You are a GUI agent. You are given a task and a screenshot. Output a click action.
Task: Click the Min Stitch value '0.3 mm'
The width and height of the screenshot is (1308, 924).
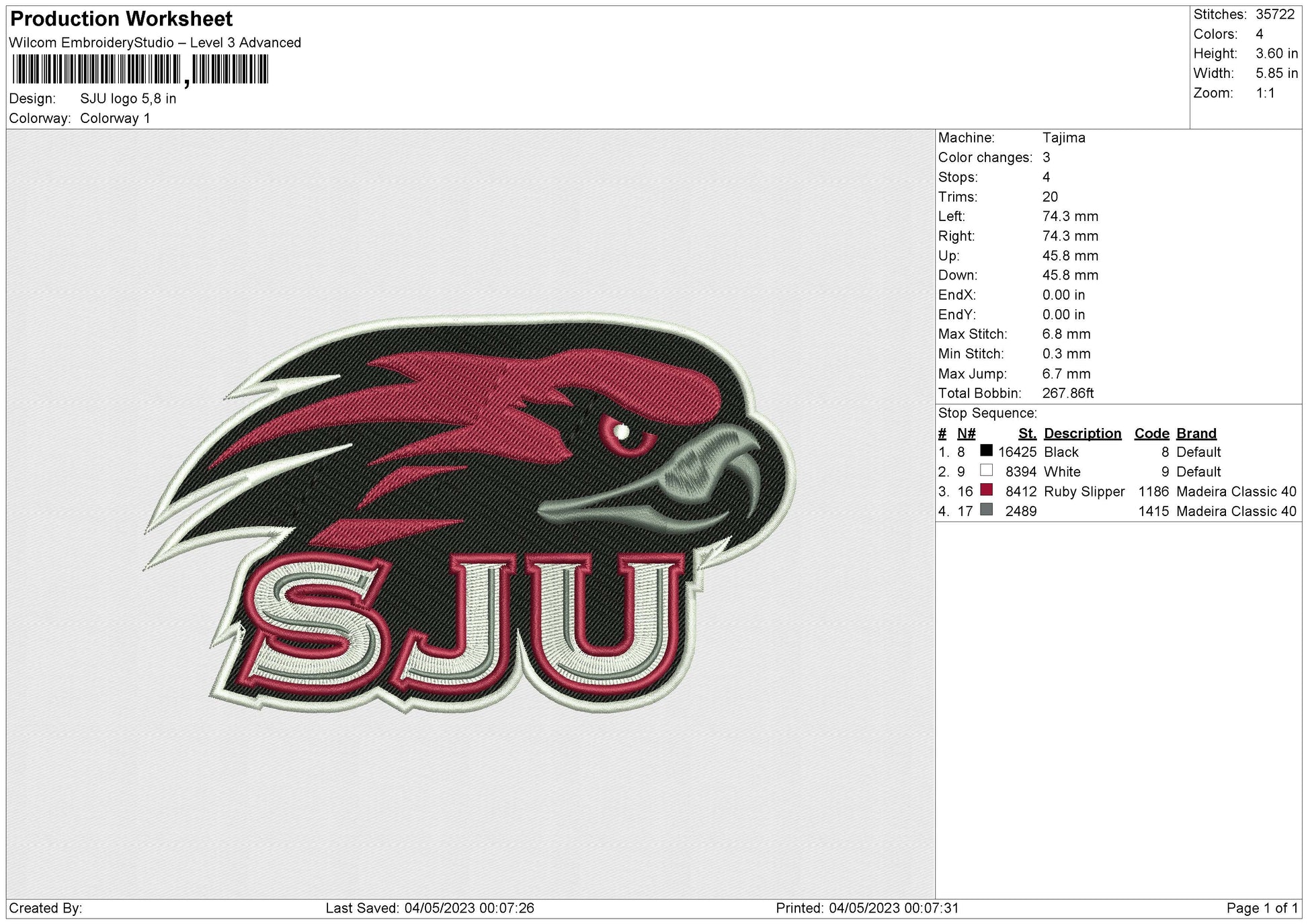[x=1067, y=354]
